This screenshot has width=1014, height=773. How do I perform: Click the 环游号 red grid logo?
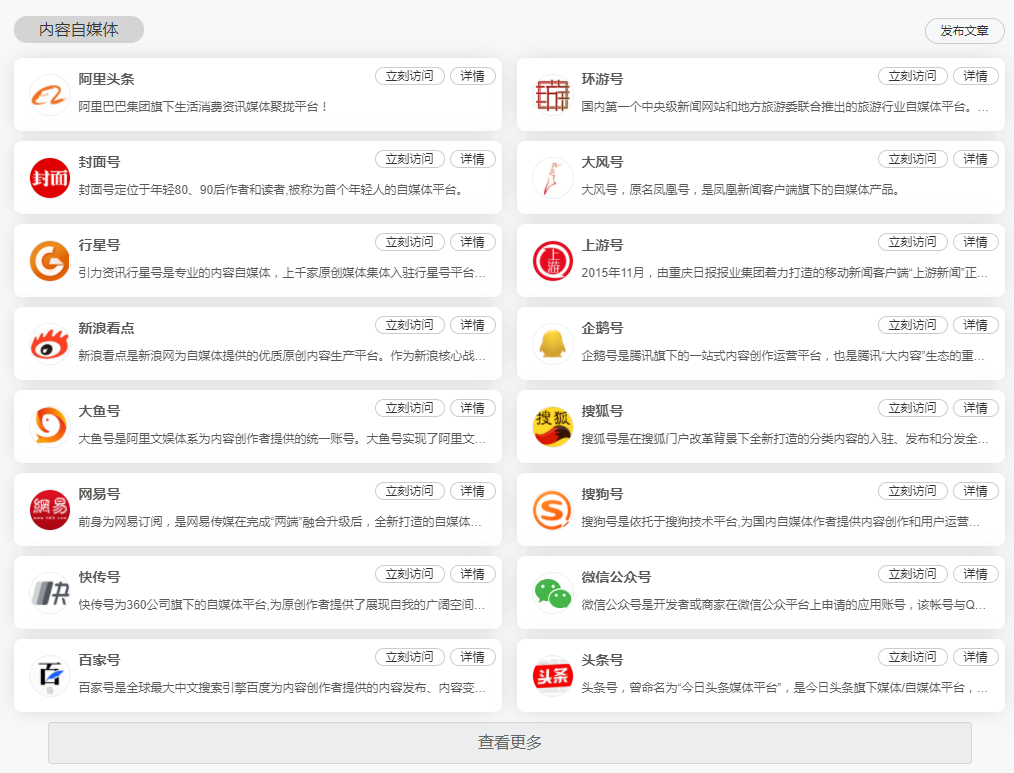click(x=552, y=95)
